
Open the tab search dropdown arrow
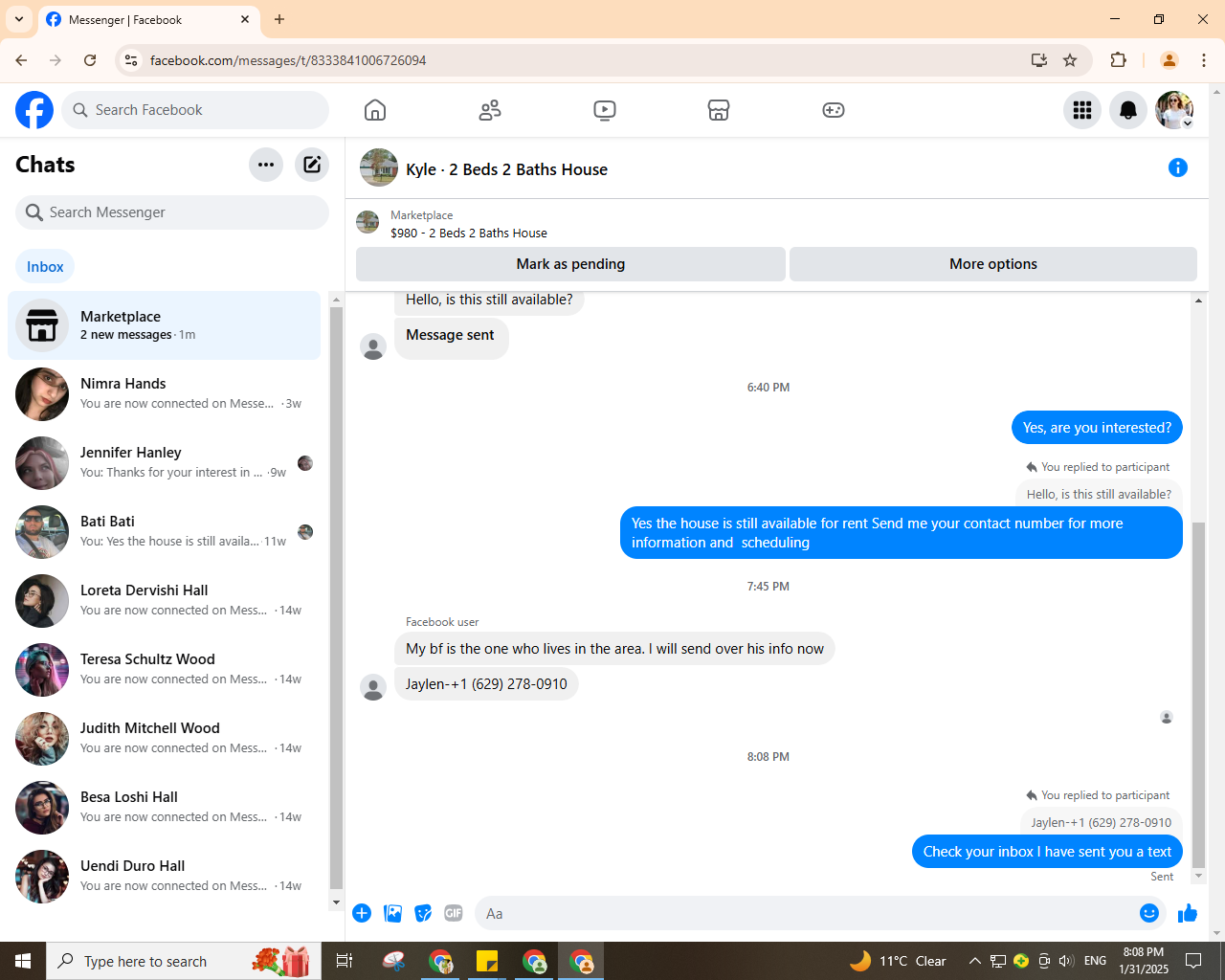[19, 19]
